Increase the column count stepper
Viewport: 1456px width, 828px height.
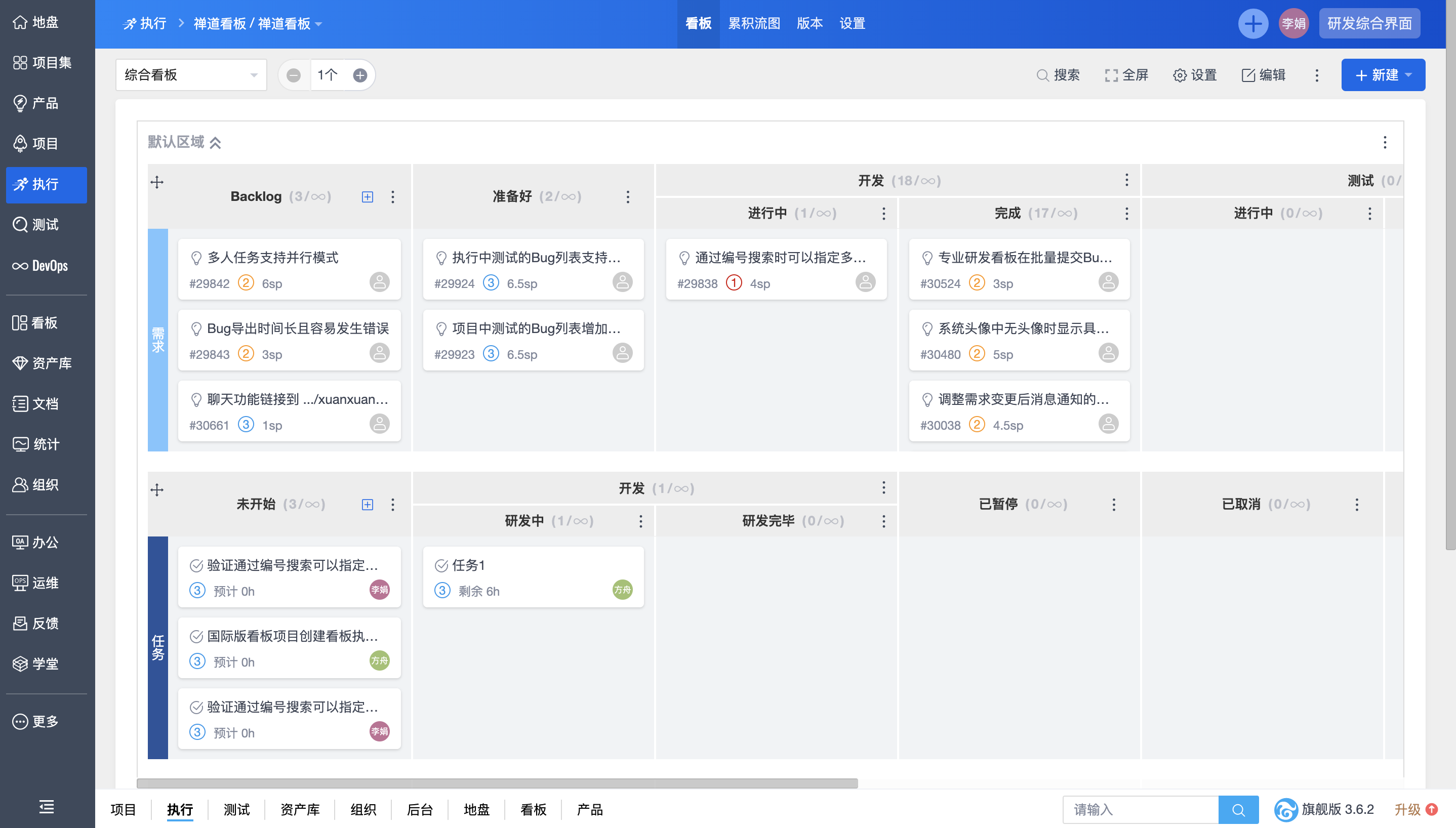coord(360,75)
